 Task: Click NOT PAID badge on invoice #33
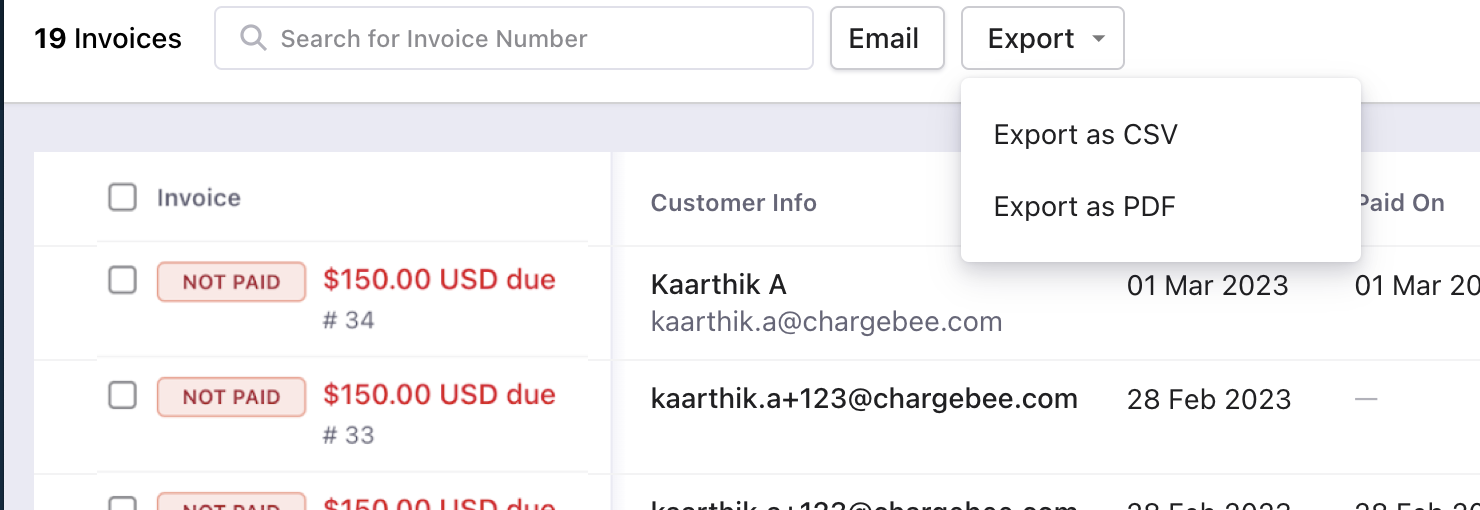coord(231,397)
